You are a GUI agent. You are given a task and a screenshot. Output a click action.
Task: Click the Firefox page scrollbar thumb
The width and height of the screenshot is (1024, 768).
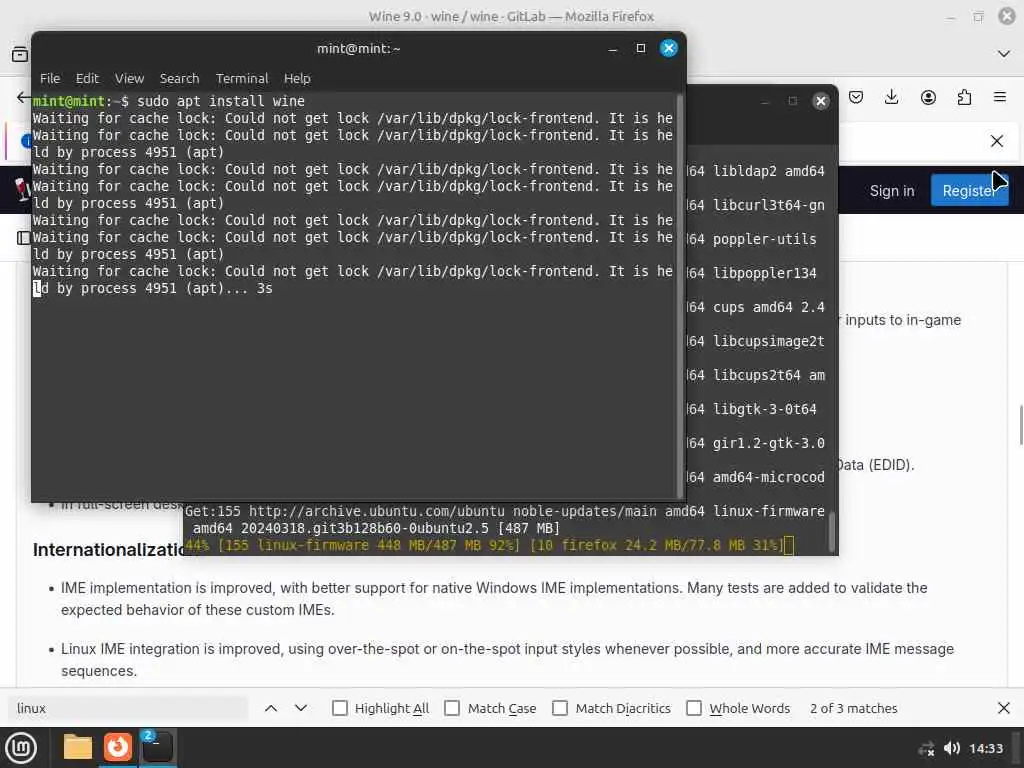point(1020,425)
